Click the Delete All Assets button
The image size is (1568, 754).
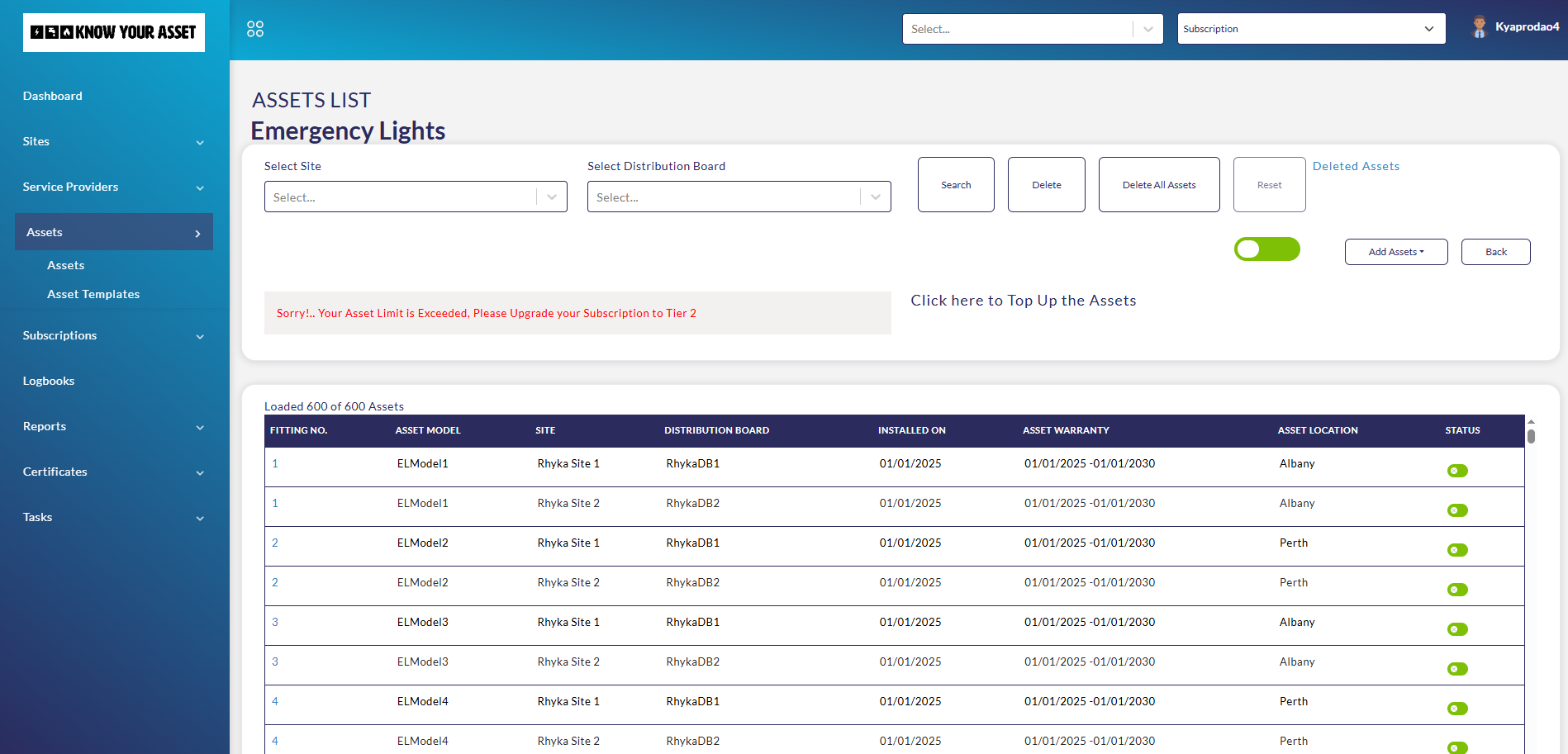[x=1158, y=185]
